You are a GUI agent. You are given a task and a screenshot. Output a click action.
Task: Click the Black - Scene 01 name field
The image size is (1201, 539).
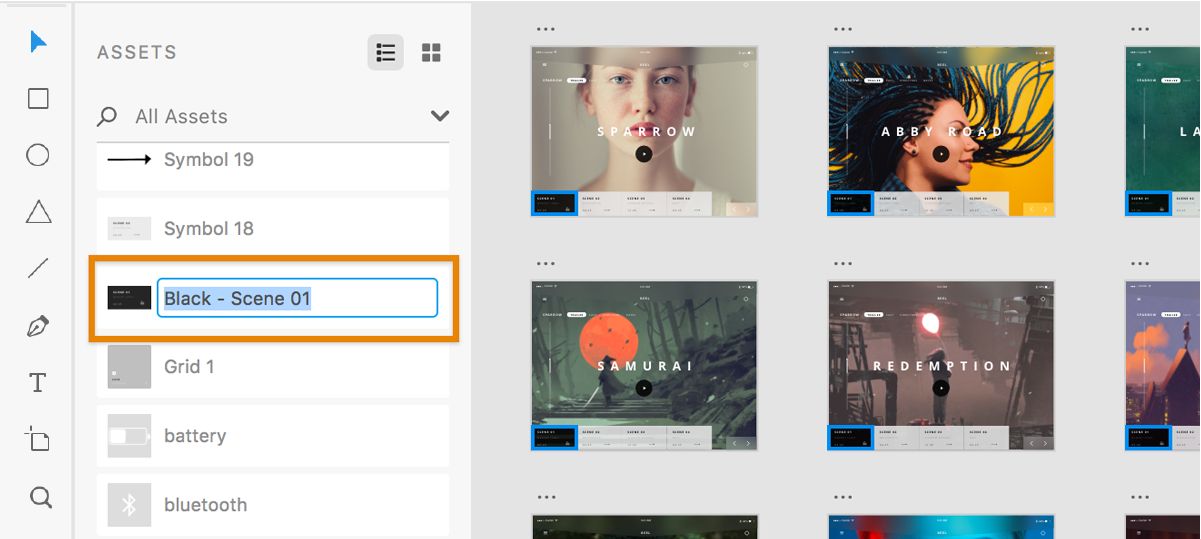tap(297, 298)
